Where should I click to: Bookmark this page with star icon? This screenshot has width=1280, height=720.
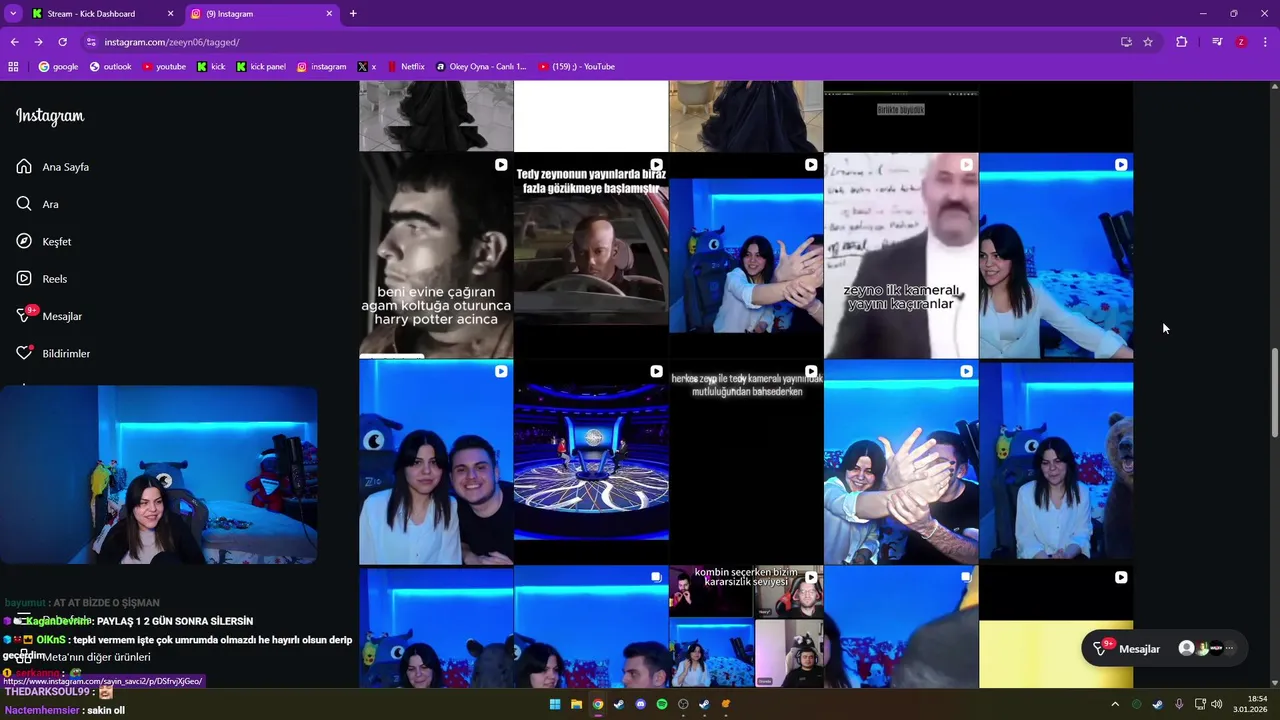coord(1148,42)
